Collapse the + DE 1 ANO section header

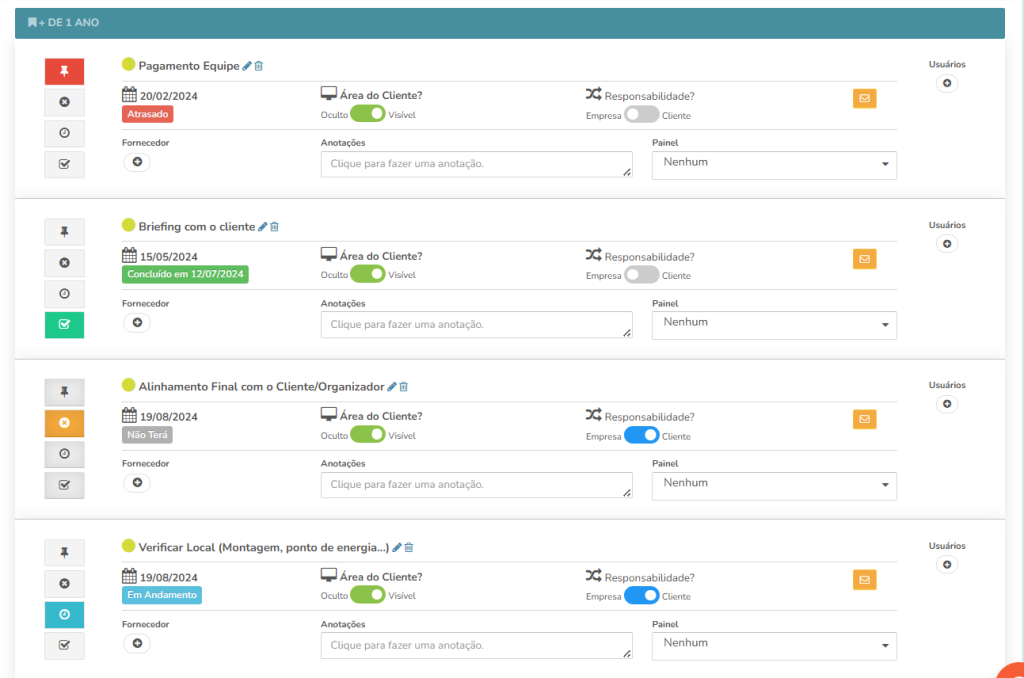pos(64,22)
